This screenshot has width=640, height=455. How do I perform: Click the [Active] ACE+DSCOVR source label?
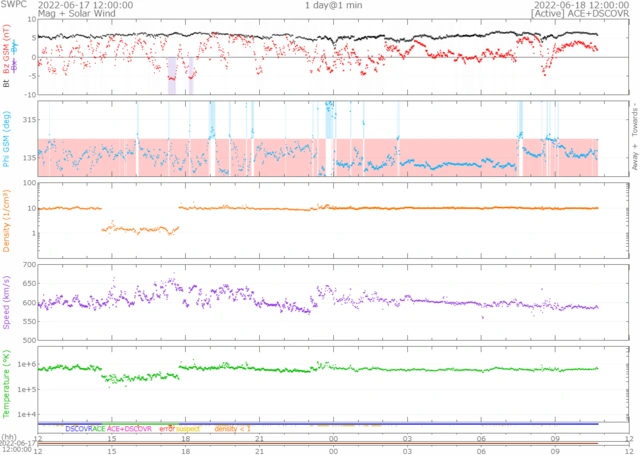click(x=582, y=15)
